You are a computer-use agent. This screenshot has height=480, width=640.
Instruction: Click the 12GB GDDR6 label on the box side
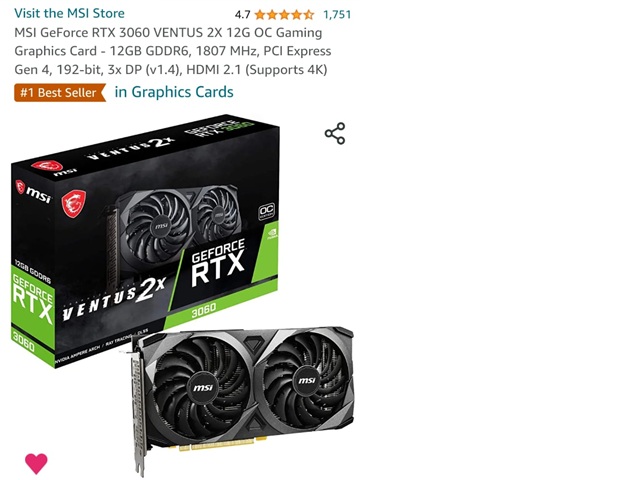(x=33, y=271)
